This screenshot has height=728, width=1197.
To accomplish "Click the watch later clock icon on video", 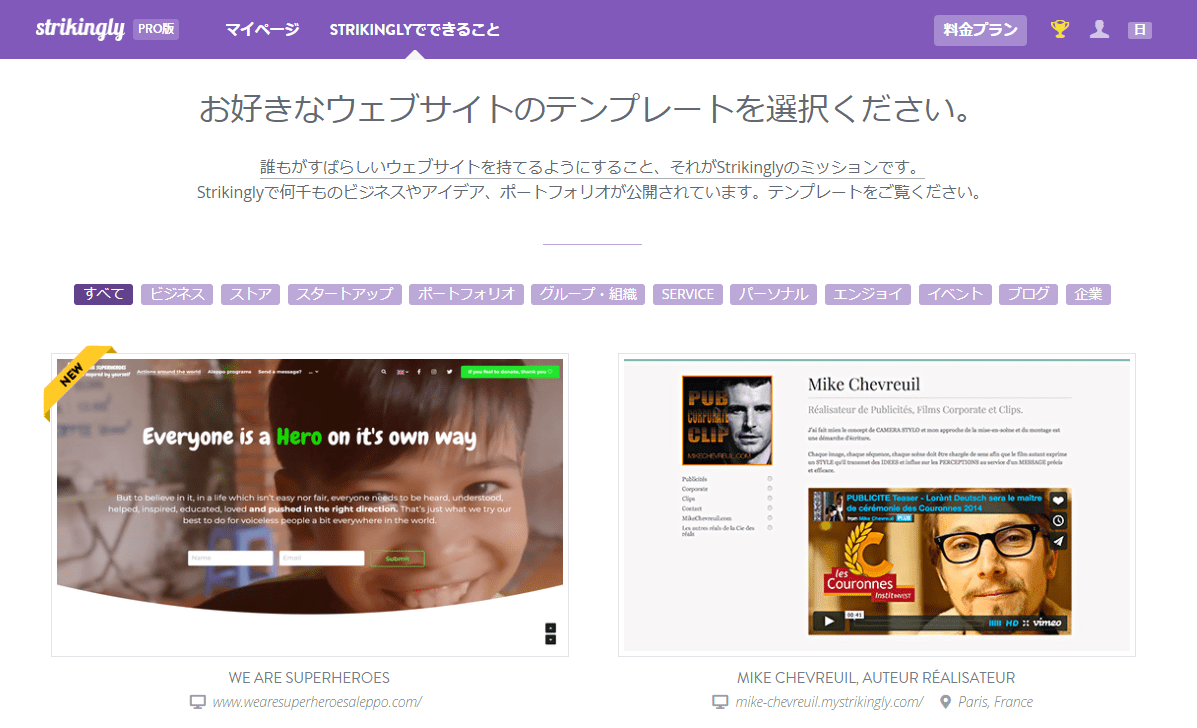I will [x=1058, y=520].
